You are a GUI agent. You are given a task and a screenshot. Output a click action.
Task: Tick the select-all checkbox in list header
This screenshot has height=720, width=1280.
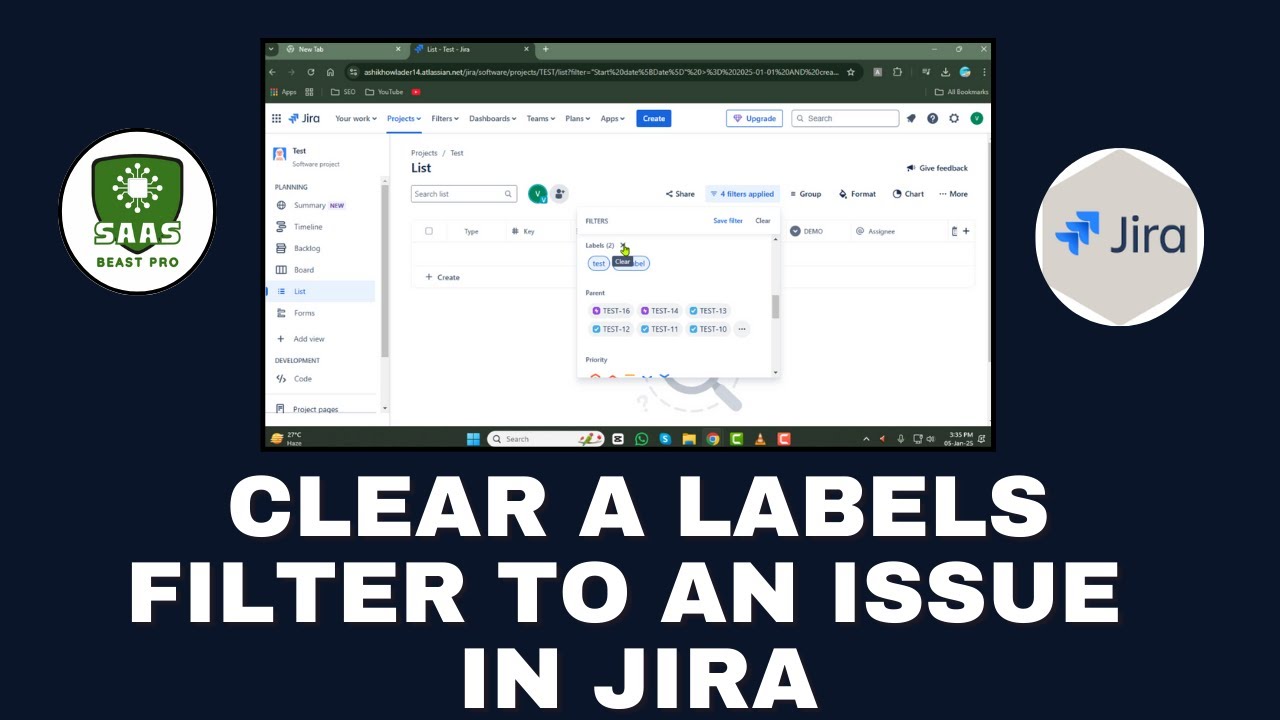coord(429,231)
